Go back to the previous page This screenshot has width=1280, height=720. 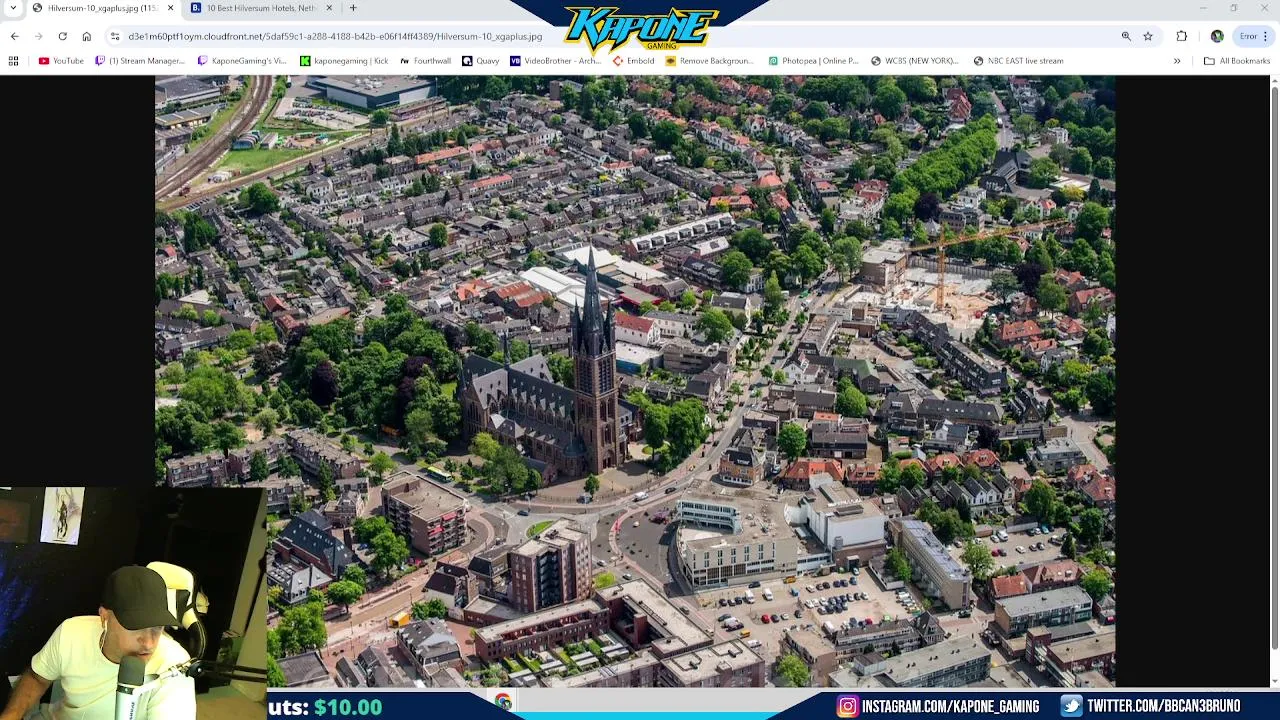pos(14,36)
